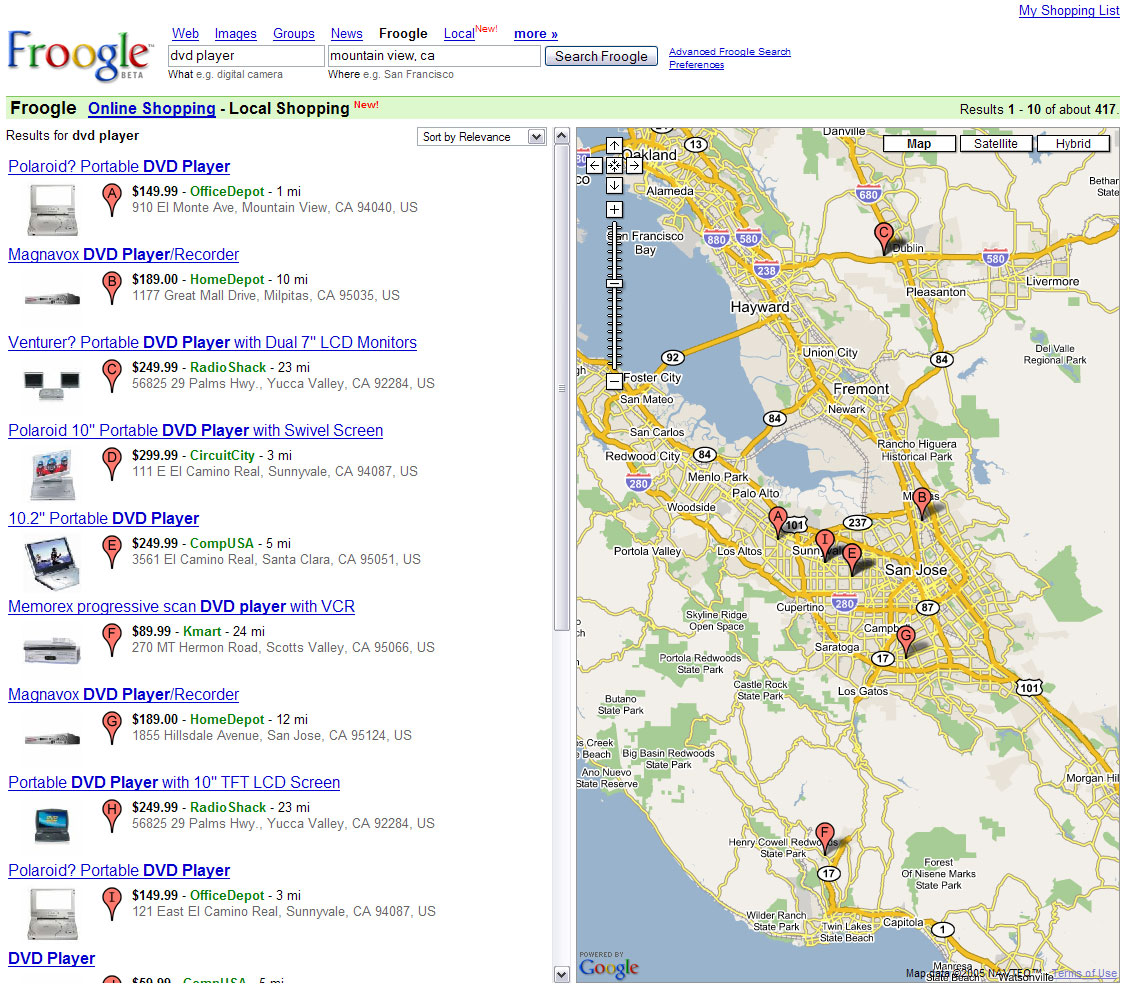Pan the map right with arrow button

click(x=634, y=166)
